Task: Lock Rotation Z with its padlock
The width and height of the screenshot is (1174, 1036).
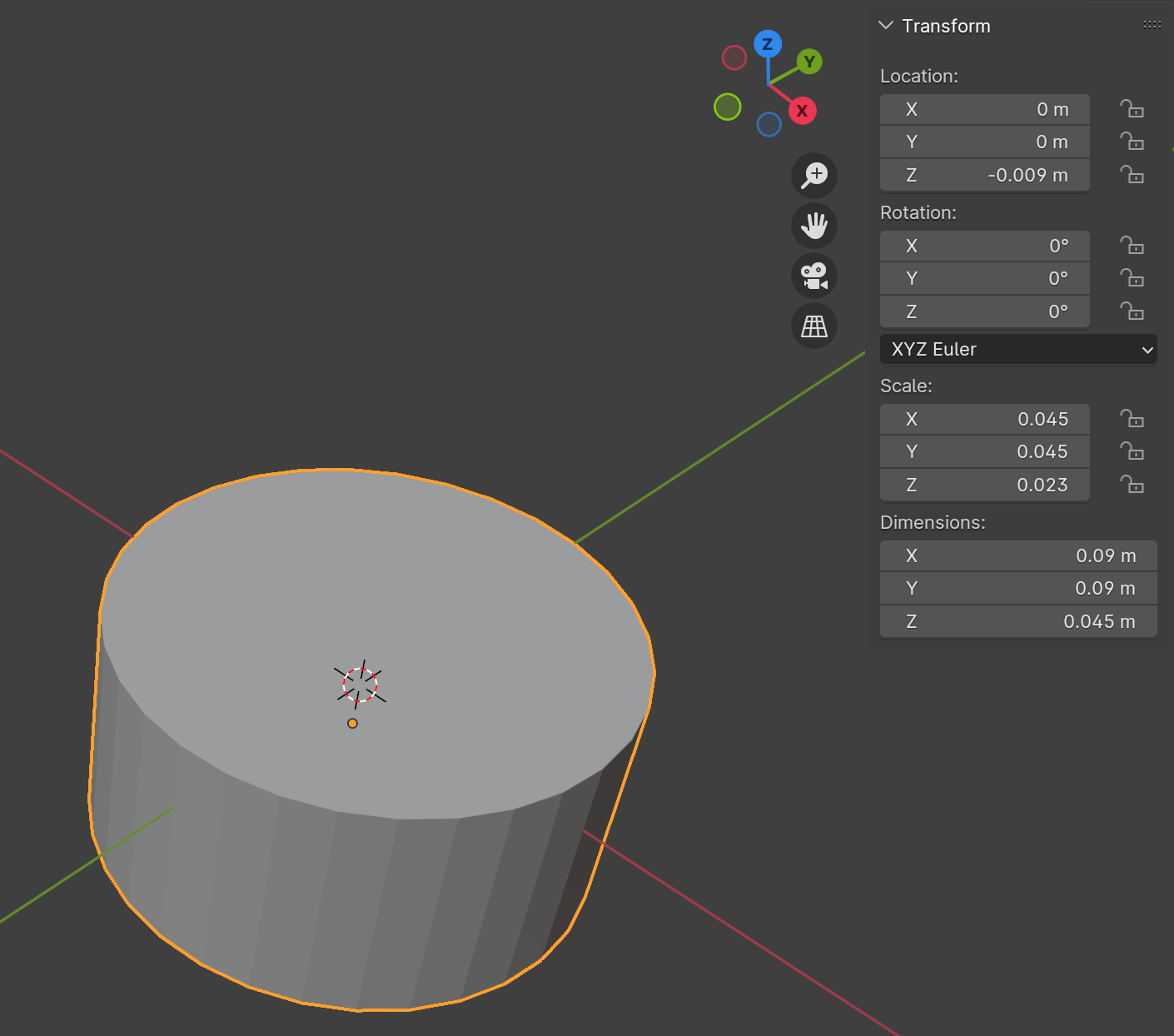Action: tap(1132, 311)
